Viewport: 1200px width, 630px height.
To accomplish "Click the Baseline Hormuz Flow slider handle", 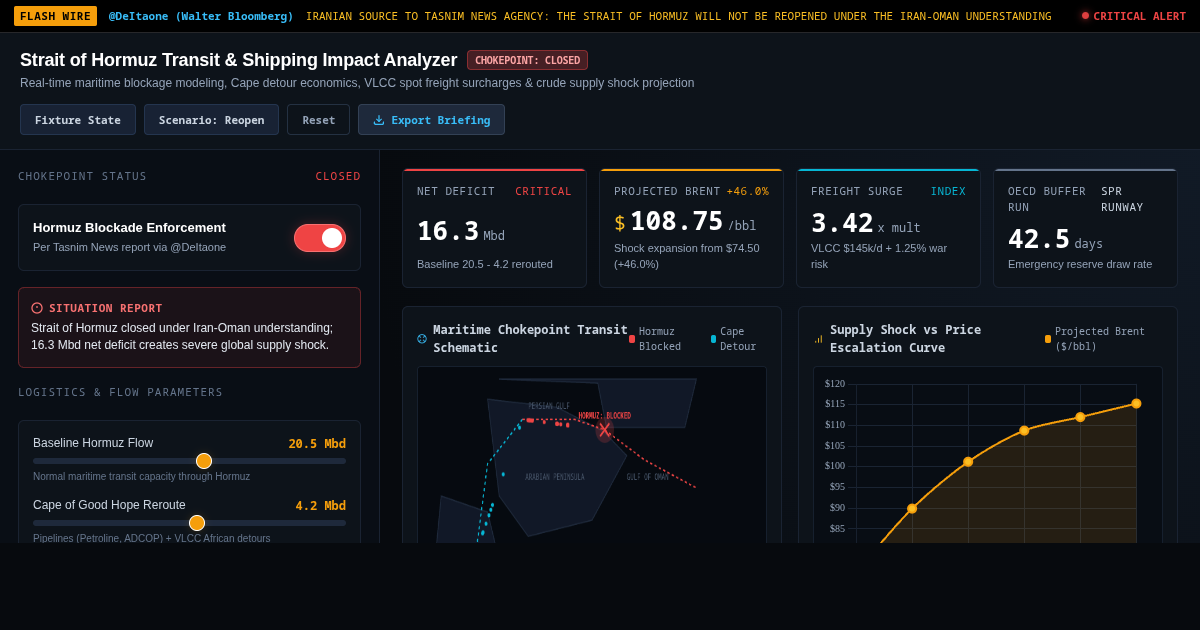I will coord(204,461).
